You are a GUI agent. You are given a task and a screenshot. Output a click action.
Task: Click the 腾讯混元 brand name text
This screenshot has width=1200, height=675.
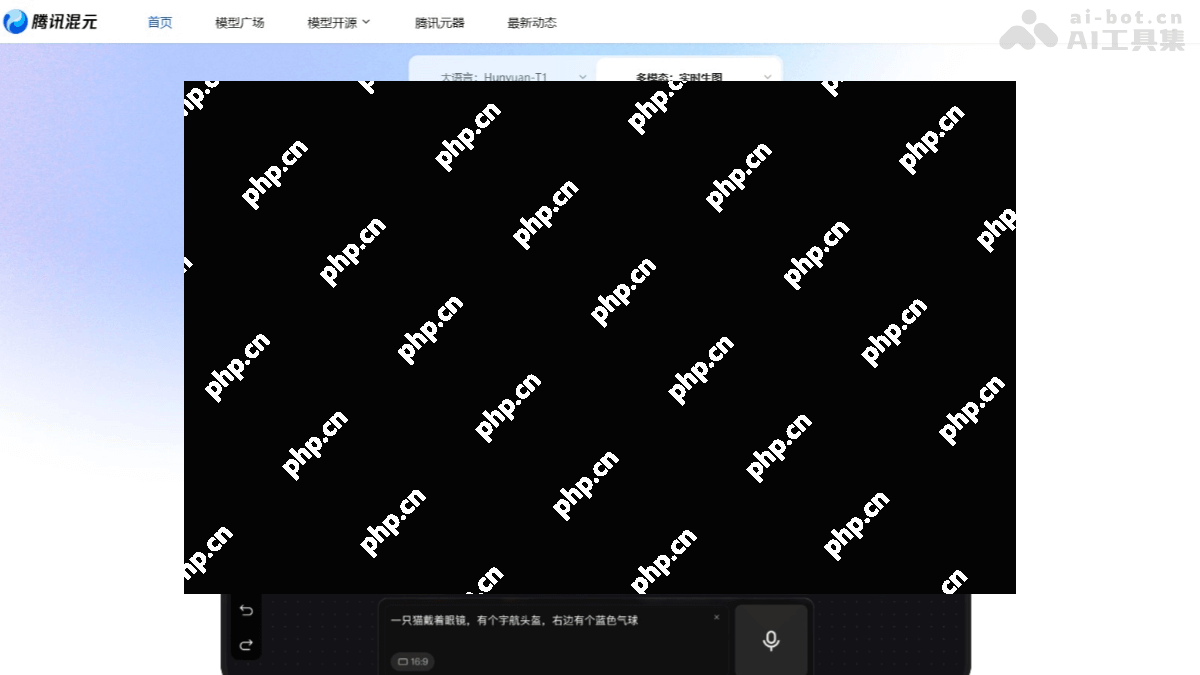(x=65, y=22)
